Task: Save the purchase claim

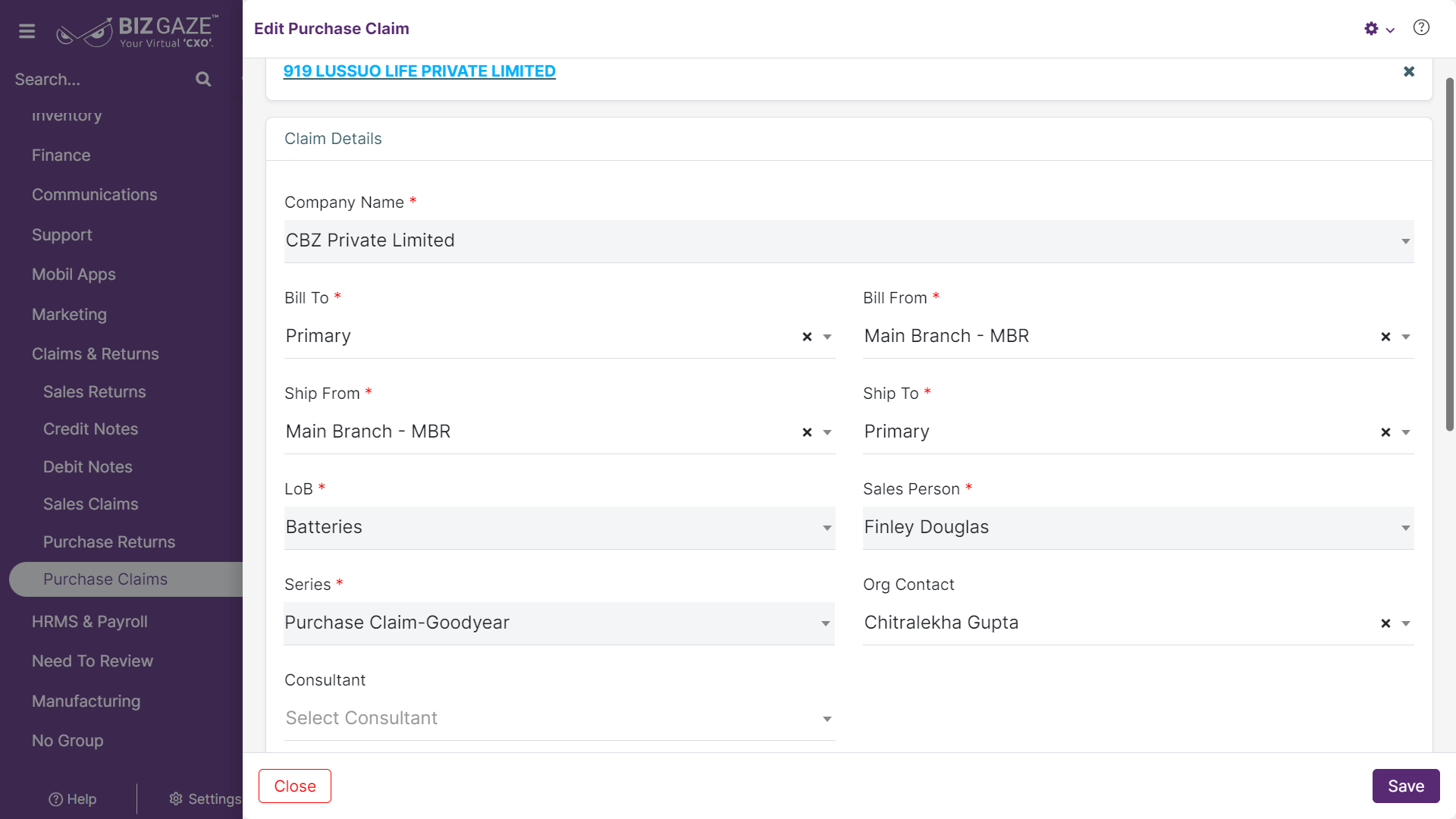Action: [x=1406, y=786]
